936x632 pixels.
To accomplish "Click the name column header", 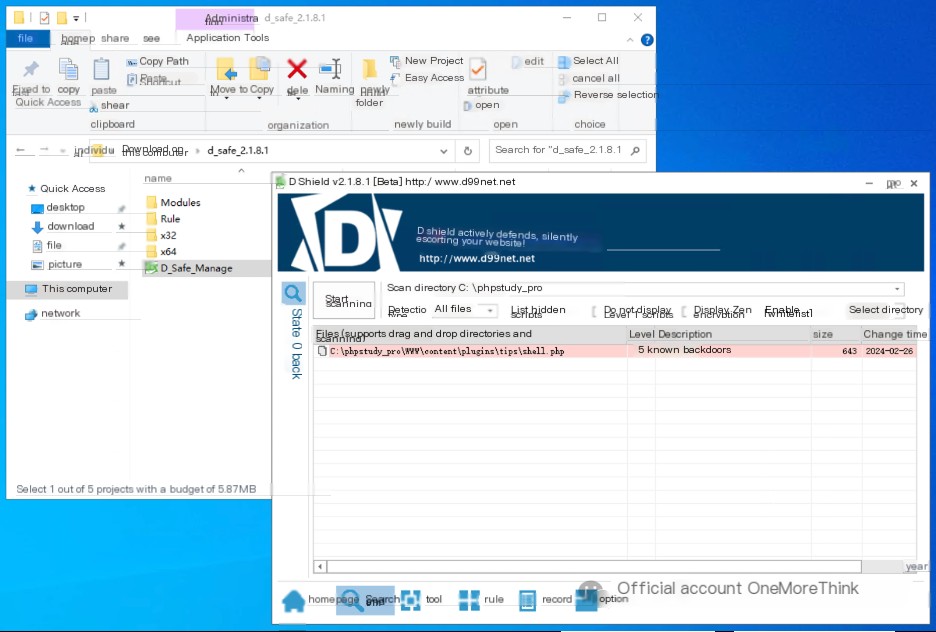I will (x=158, y=178).
